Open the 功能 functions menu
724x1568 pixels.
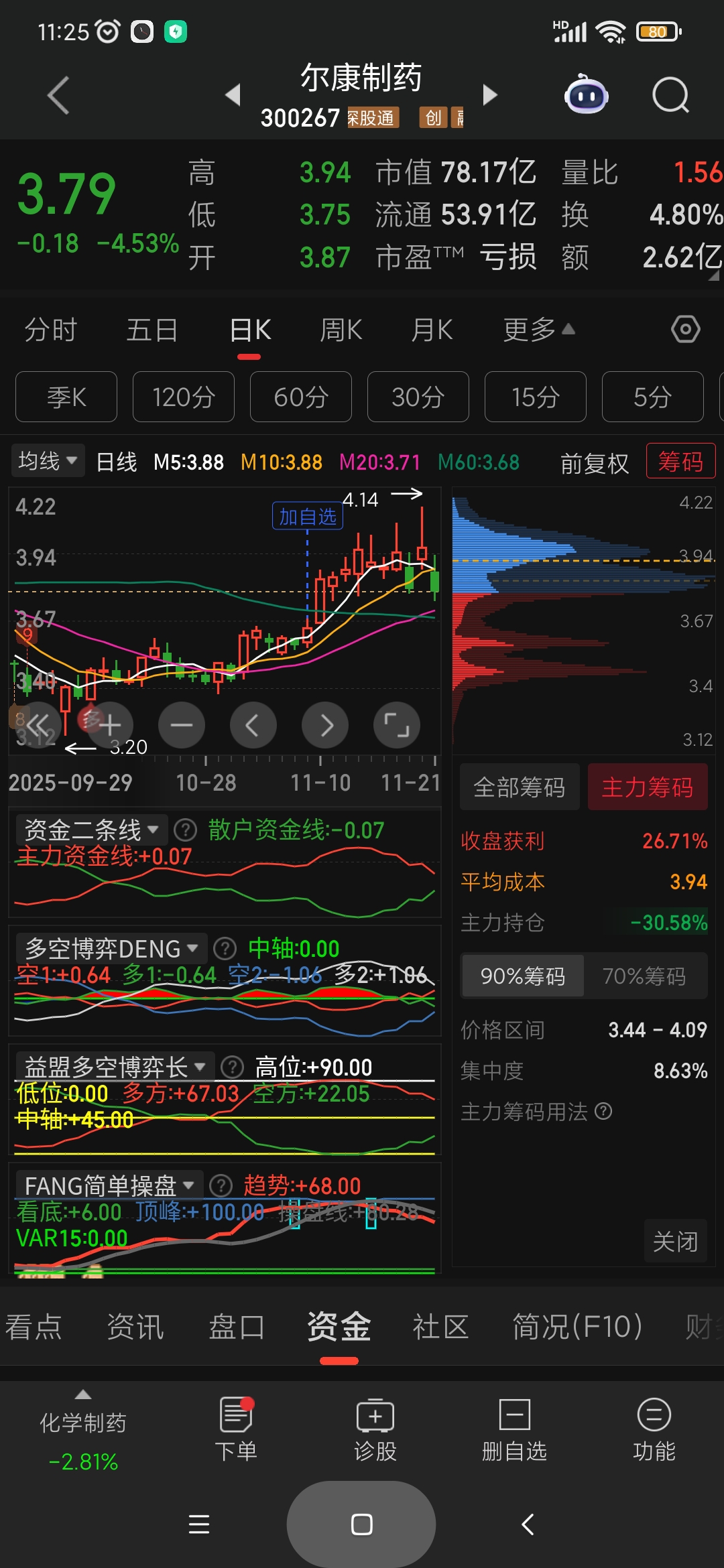point(654,1429)
